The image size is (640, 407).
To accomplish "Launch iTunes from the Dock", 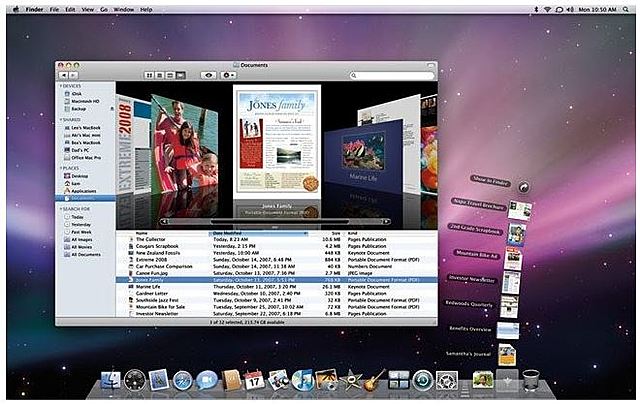I will (x=302, y=380).
